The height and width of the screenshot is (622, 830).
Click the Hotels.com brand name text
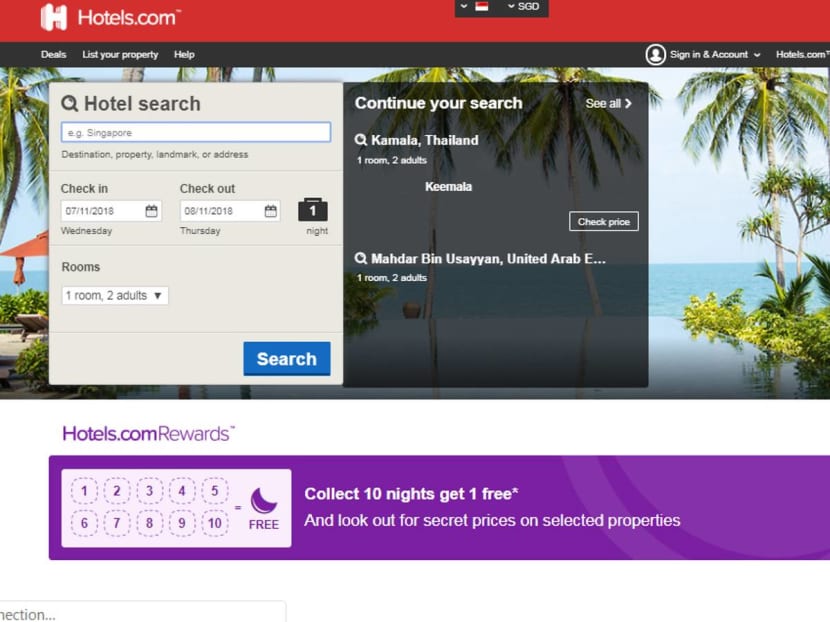(129, 18)
